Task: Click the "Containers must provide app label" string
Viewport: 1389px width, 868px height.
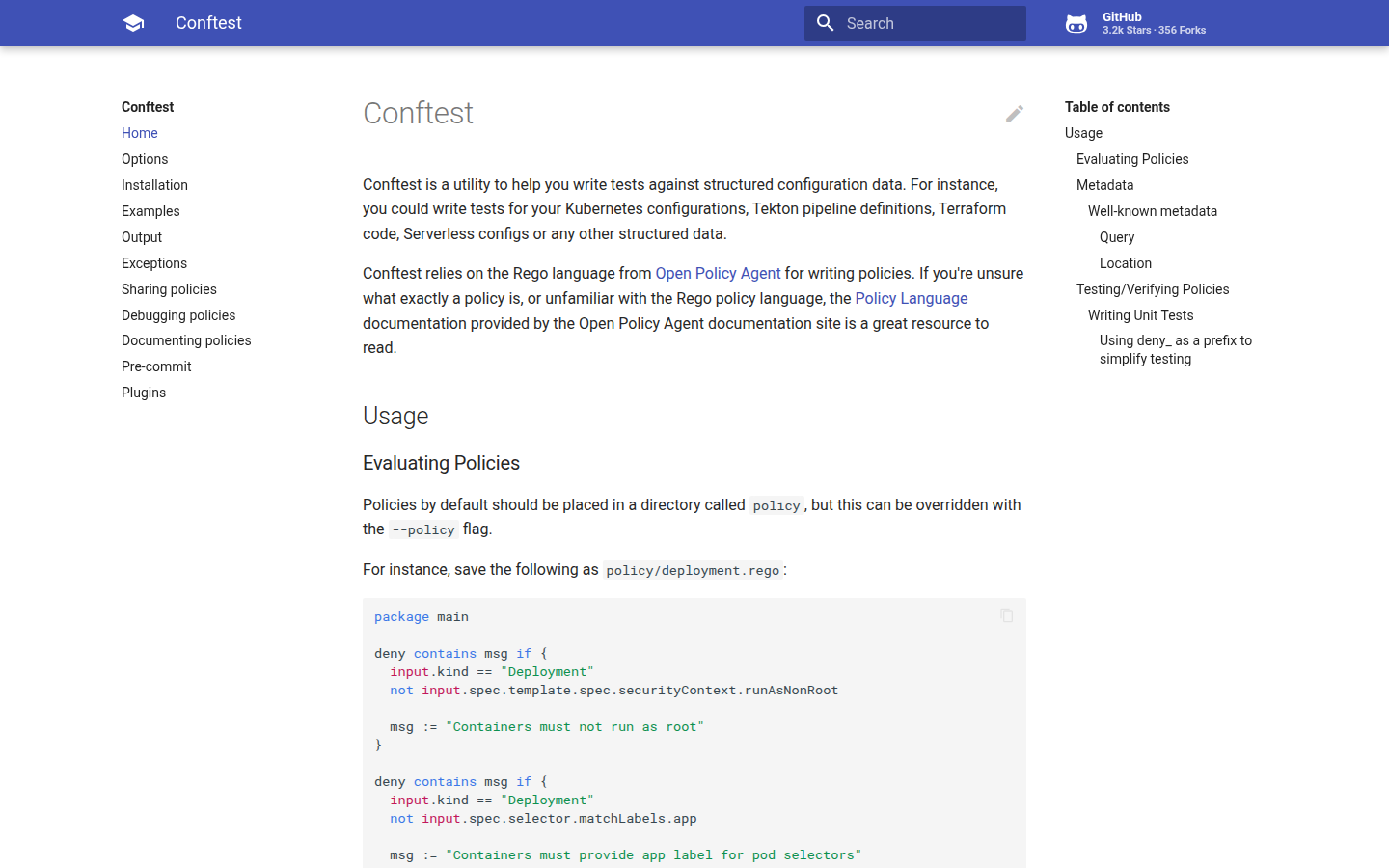Action: point(653,855)
